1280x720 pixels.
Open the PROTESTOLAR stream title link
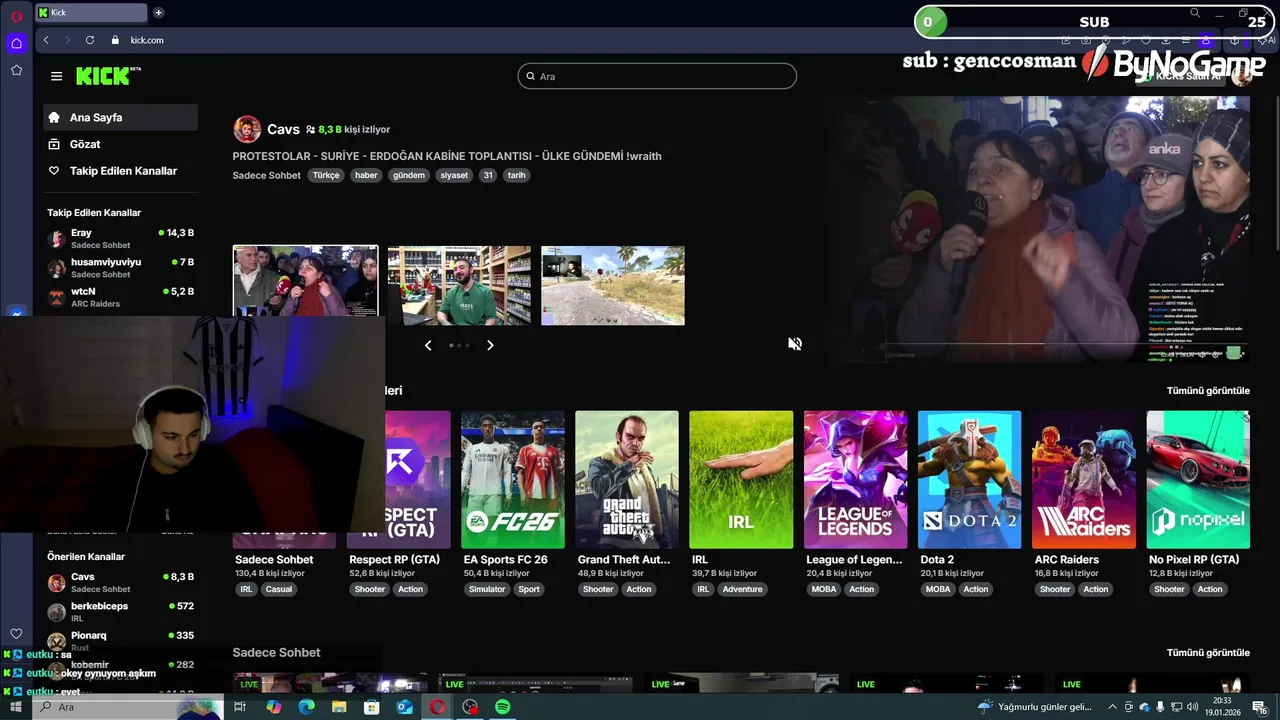[447, 156]
